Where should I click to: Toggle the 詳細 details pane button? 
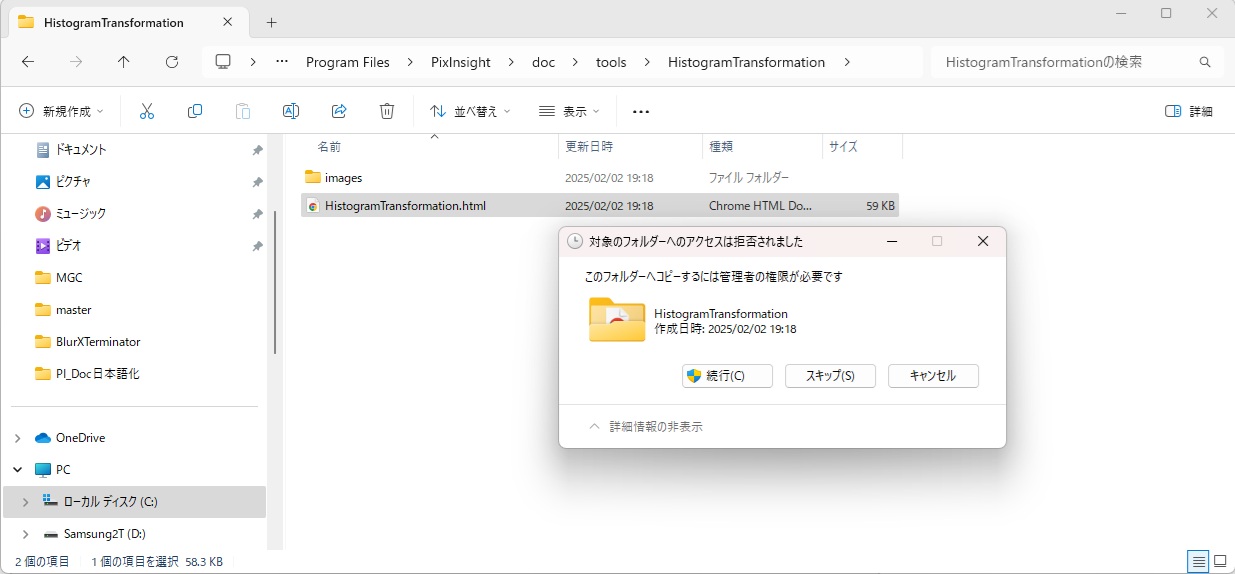pyautogui.click(x=1190, y=111)
